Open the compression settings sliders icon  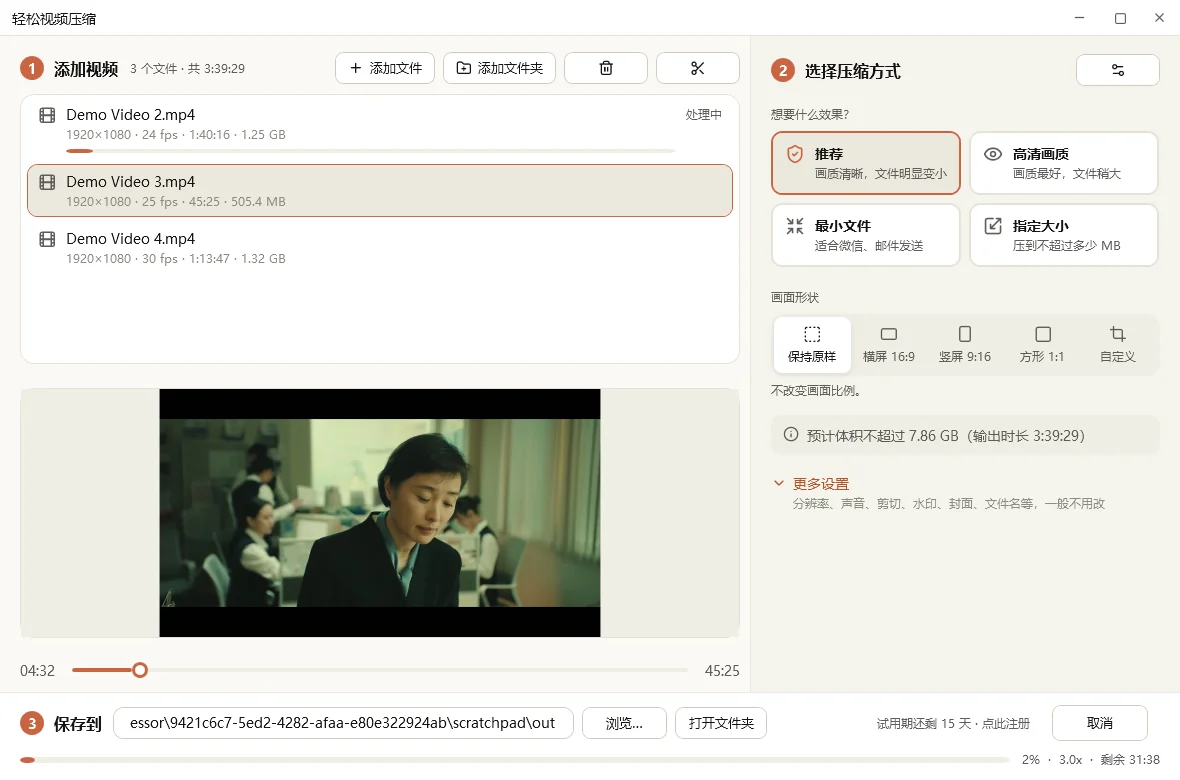(x=1118, y=70)
